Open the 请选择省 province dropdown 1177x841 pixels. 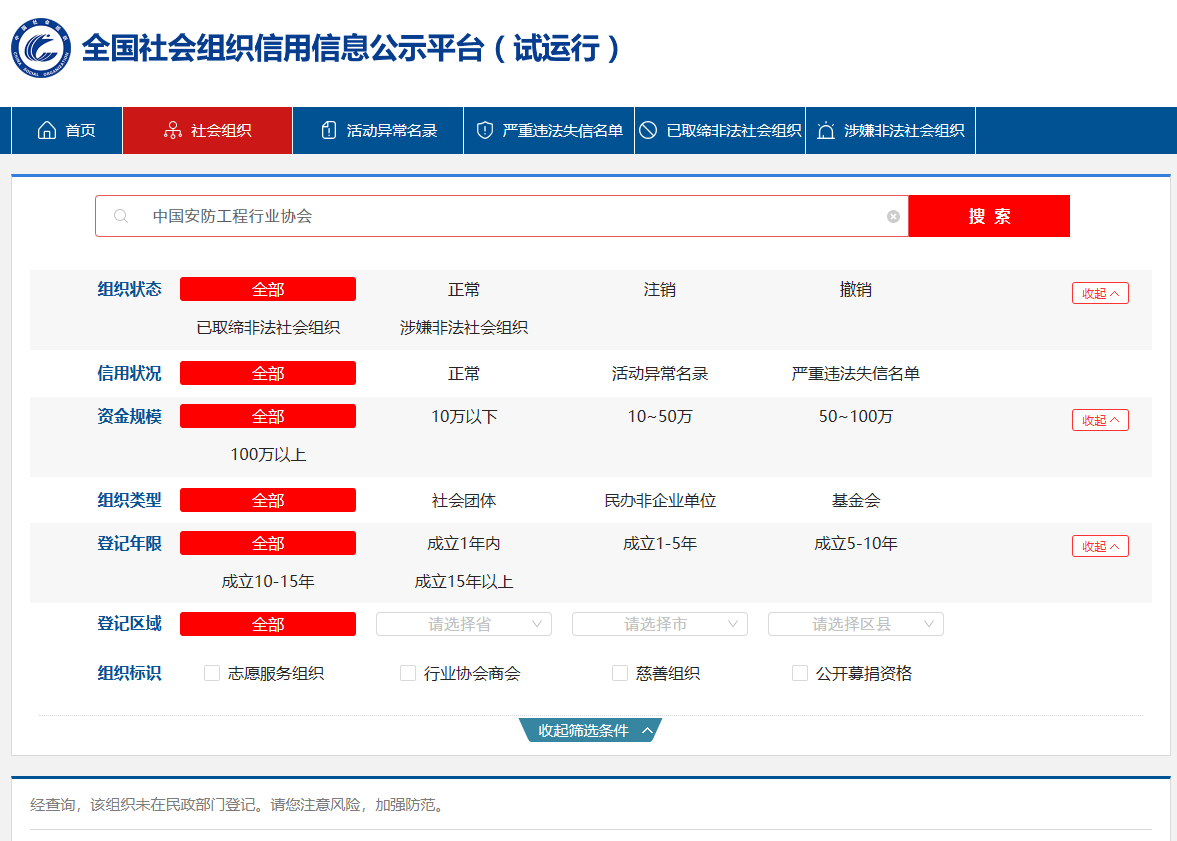point(464,624)
